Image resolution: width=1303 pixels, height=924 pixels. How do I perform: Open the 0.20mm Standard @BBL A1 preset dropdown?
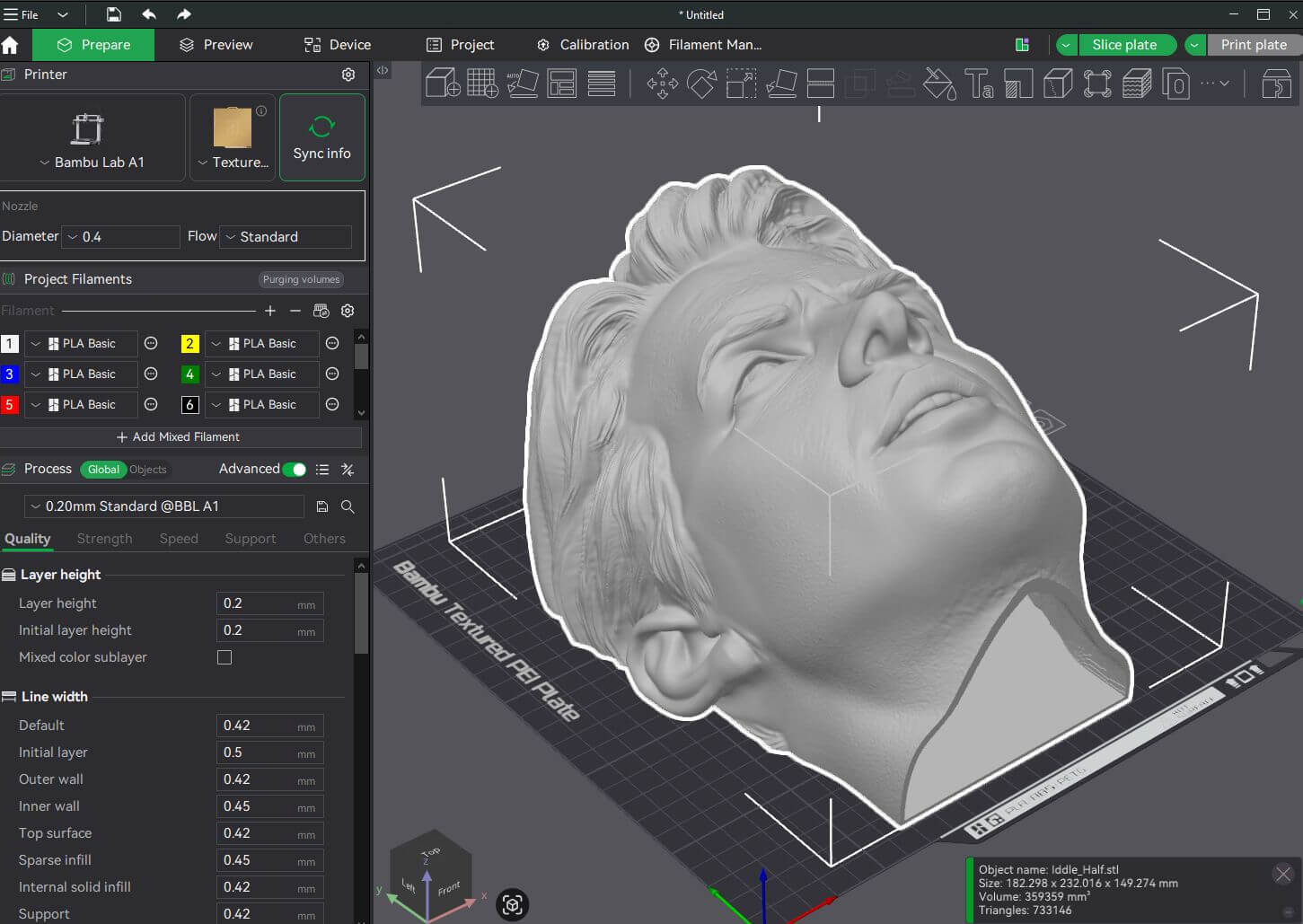coord(164,506)
